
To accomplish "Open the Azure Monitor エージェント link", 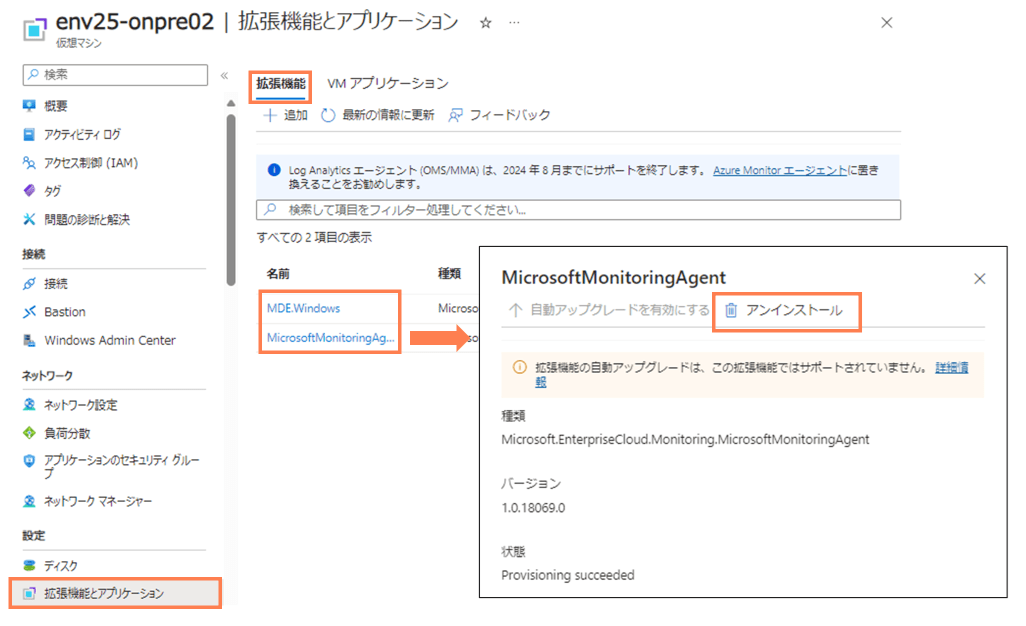I will point(780,170).
